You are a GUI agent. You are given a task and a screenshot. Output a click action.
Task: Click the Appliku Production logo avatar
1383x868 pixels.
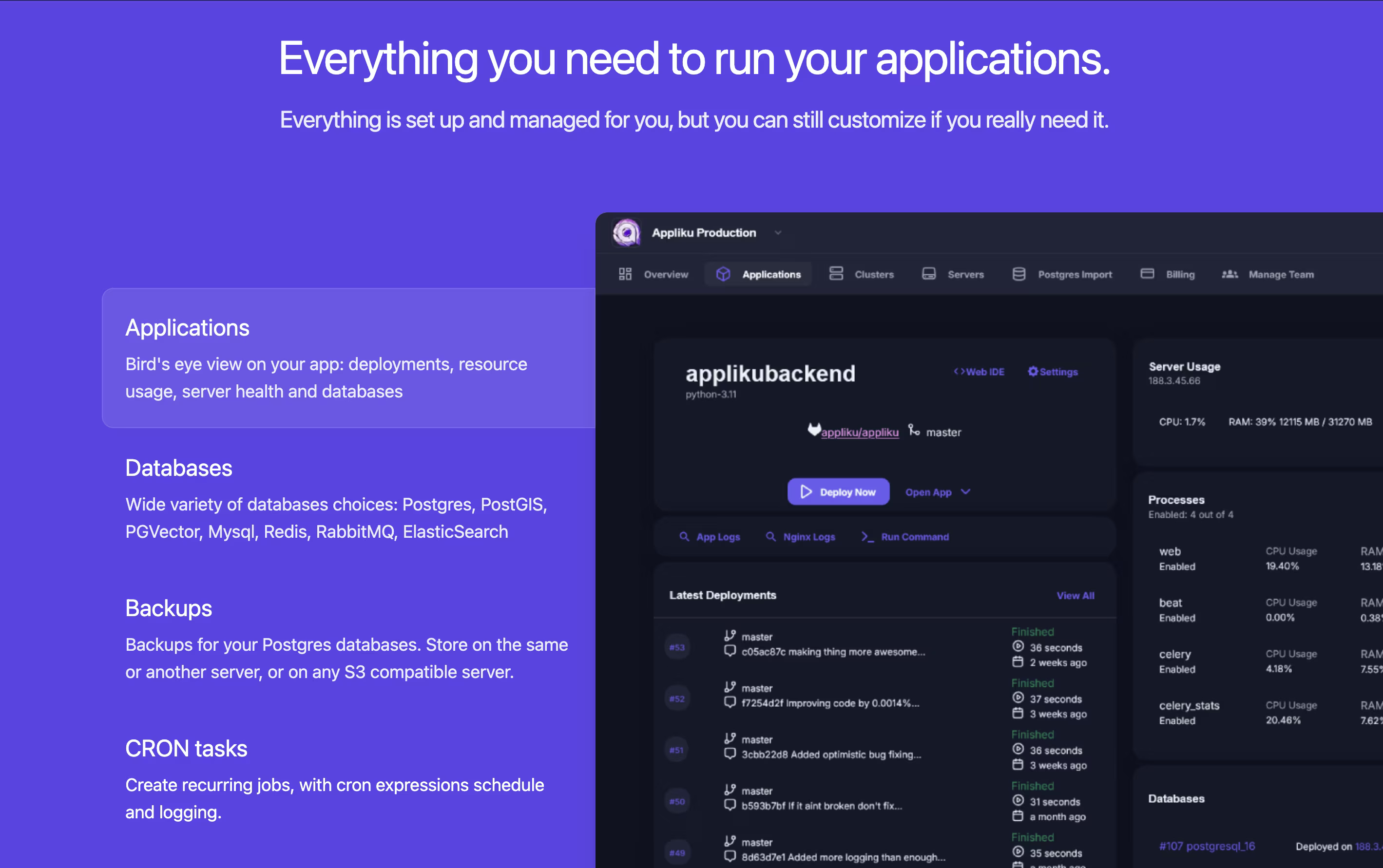(x=626, y=232)
